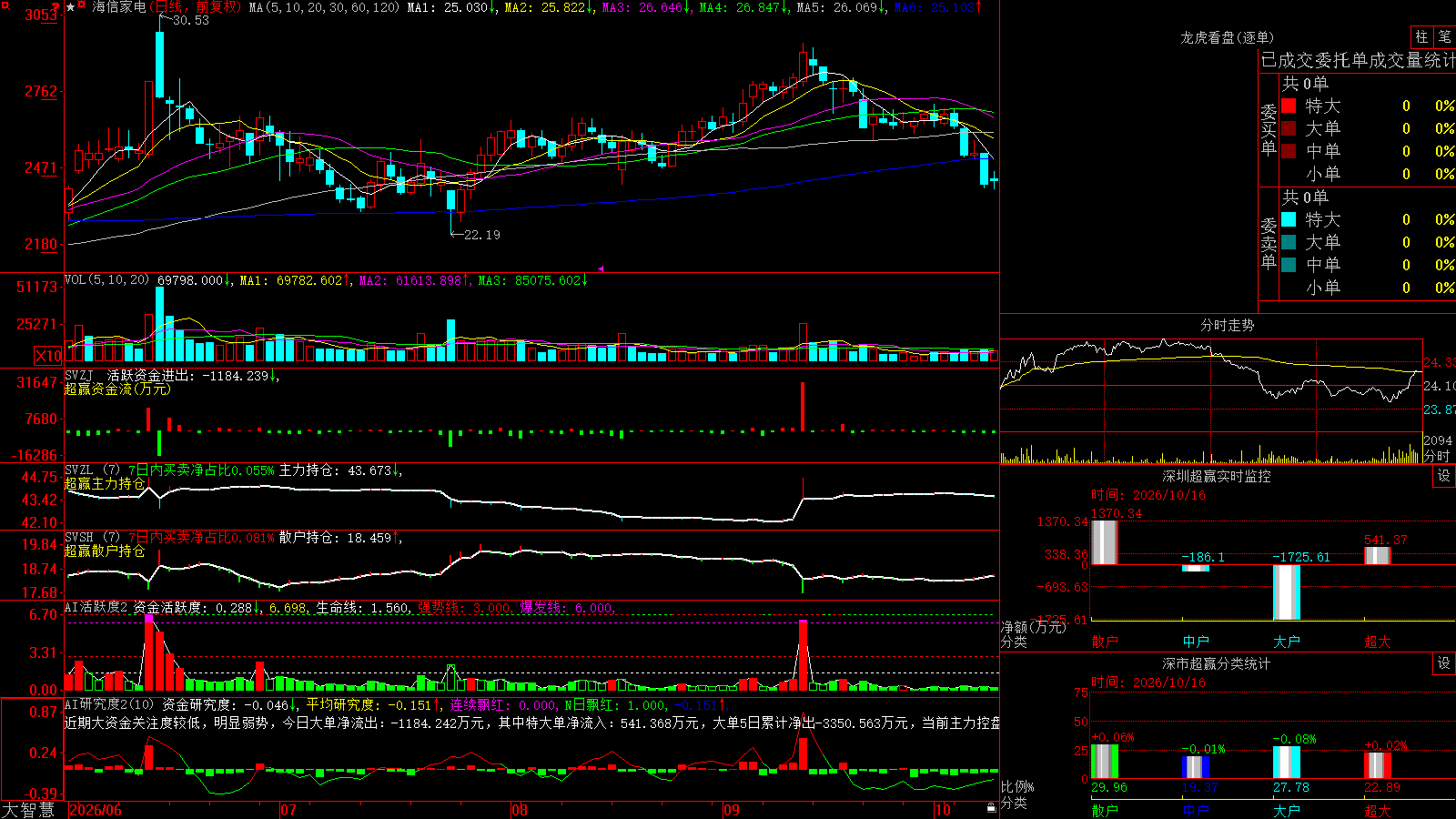Click the -1725.61 大户 bar in 实时监控
Image resolution: width=1456 pixels, height=819 pixels.
click(x=1286, y=592)
